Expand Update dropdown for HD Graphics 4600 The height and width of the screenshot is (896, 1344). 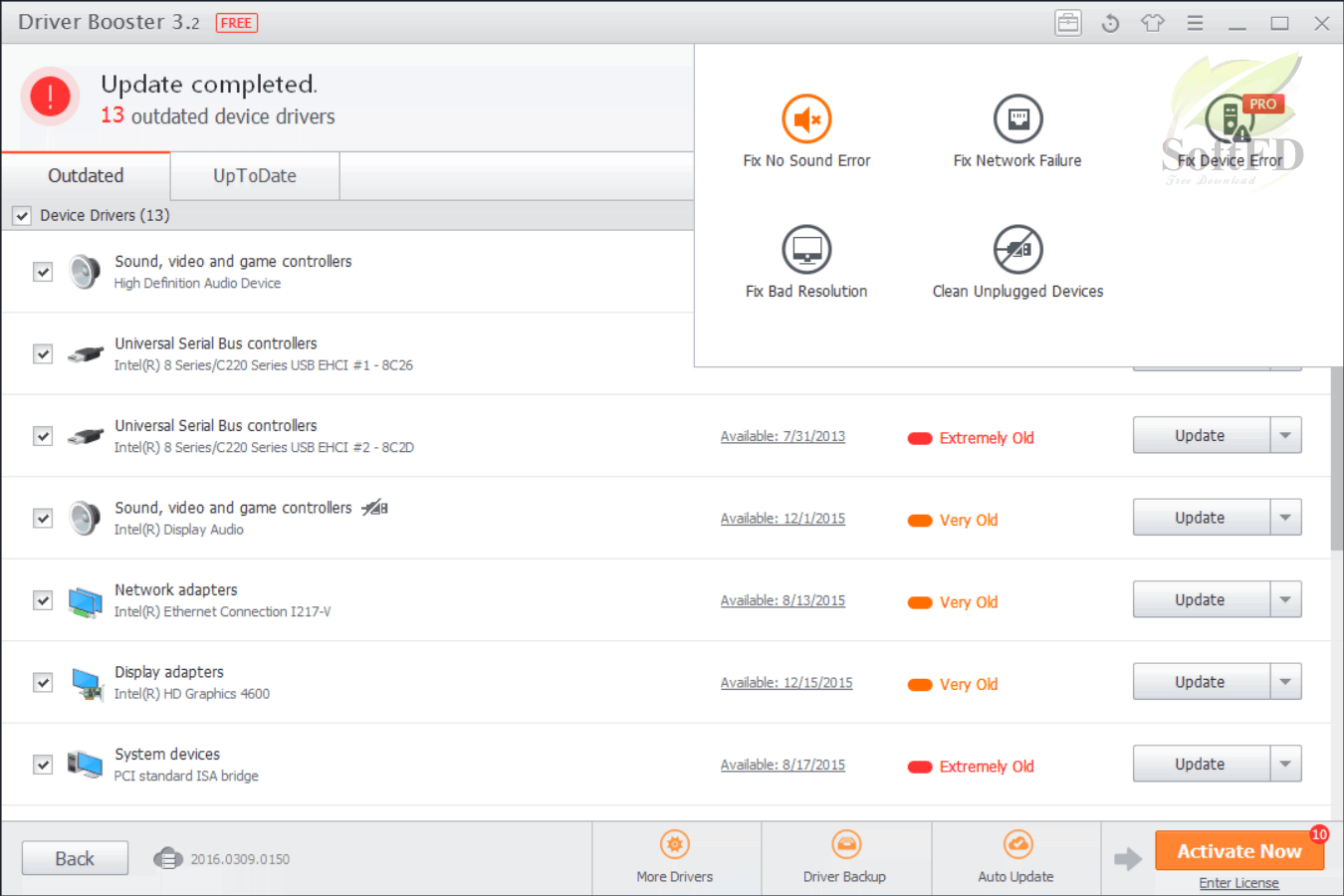pyautogui.click(x=1286, y=682)
